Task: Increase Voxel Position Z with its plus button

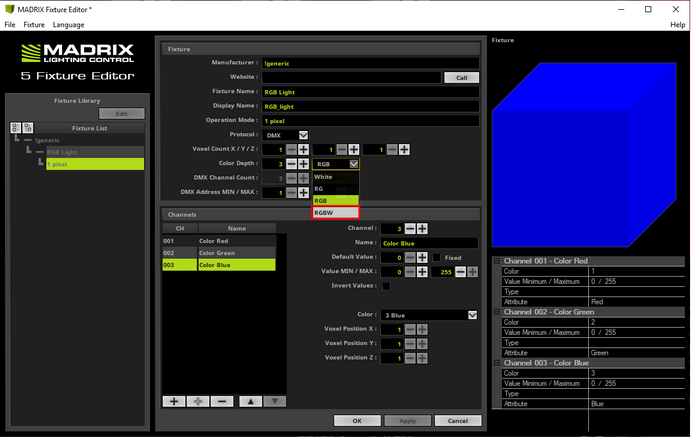Action: pos(422,358)
